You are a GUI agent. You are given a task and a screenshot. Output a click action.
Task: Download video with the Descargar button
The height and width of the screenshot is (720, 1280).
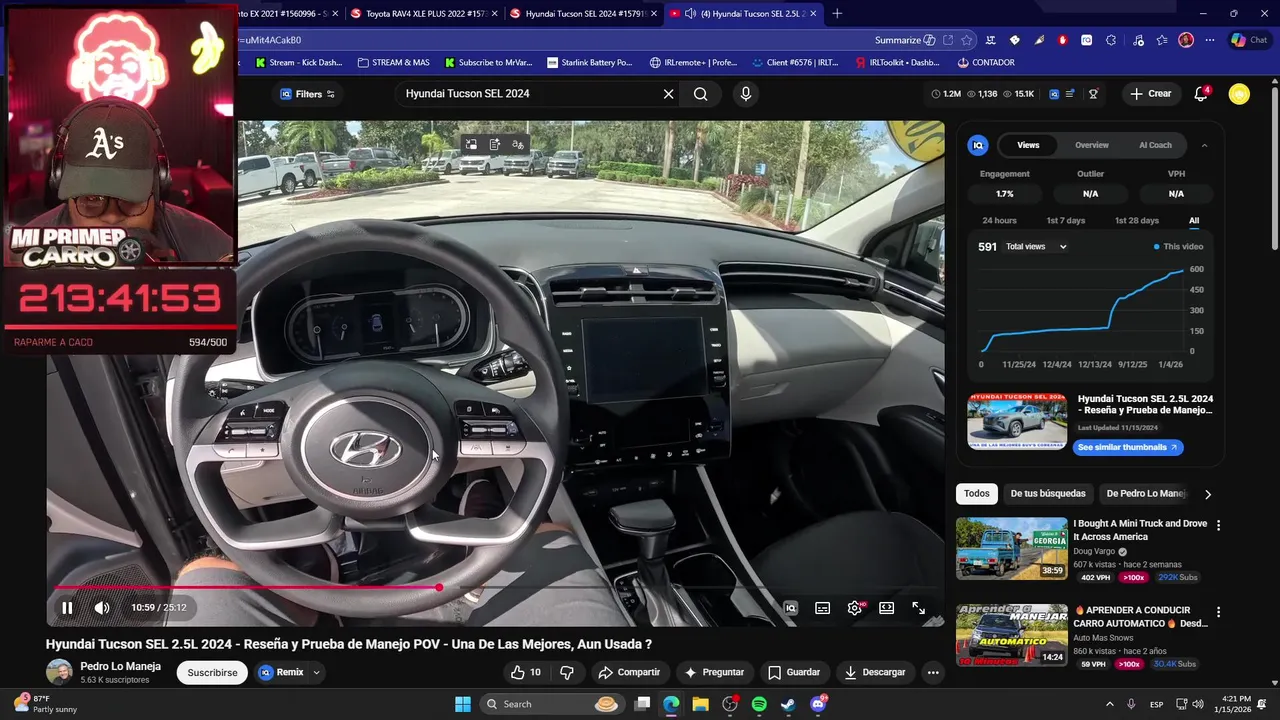point(875,672)
